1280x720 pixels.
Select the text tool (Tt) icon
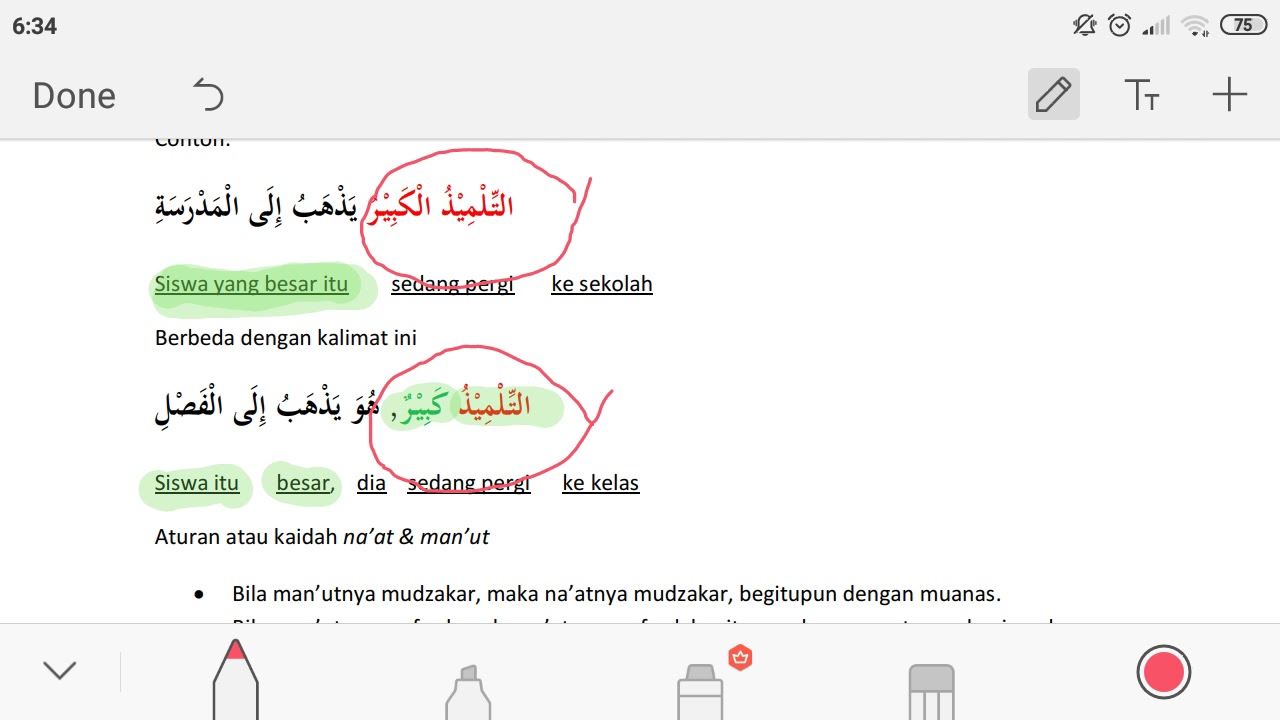click(x=1142, y=95)
